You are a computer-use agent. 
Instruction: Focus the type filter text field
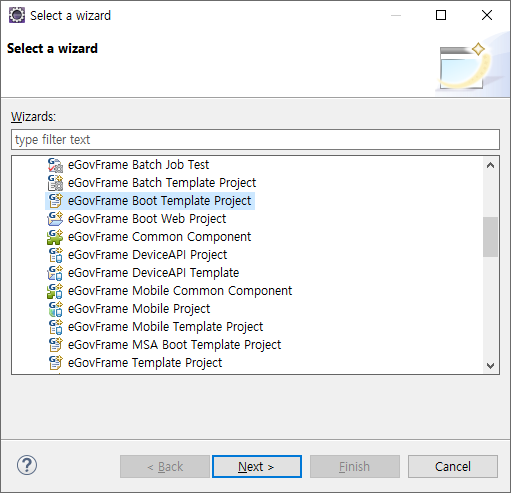click(255, 140)
